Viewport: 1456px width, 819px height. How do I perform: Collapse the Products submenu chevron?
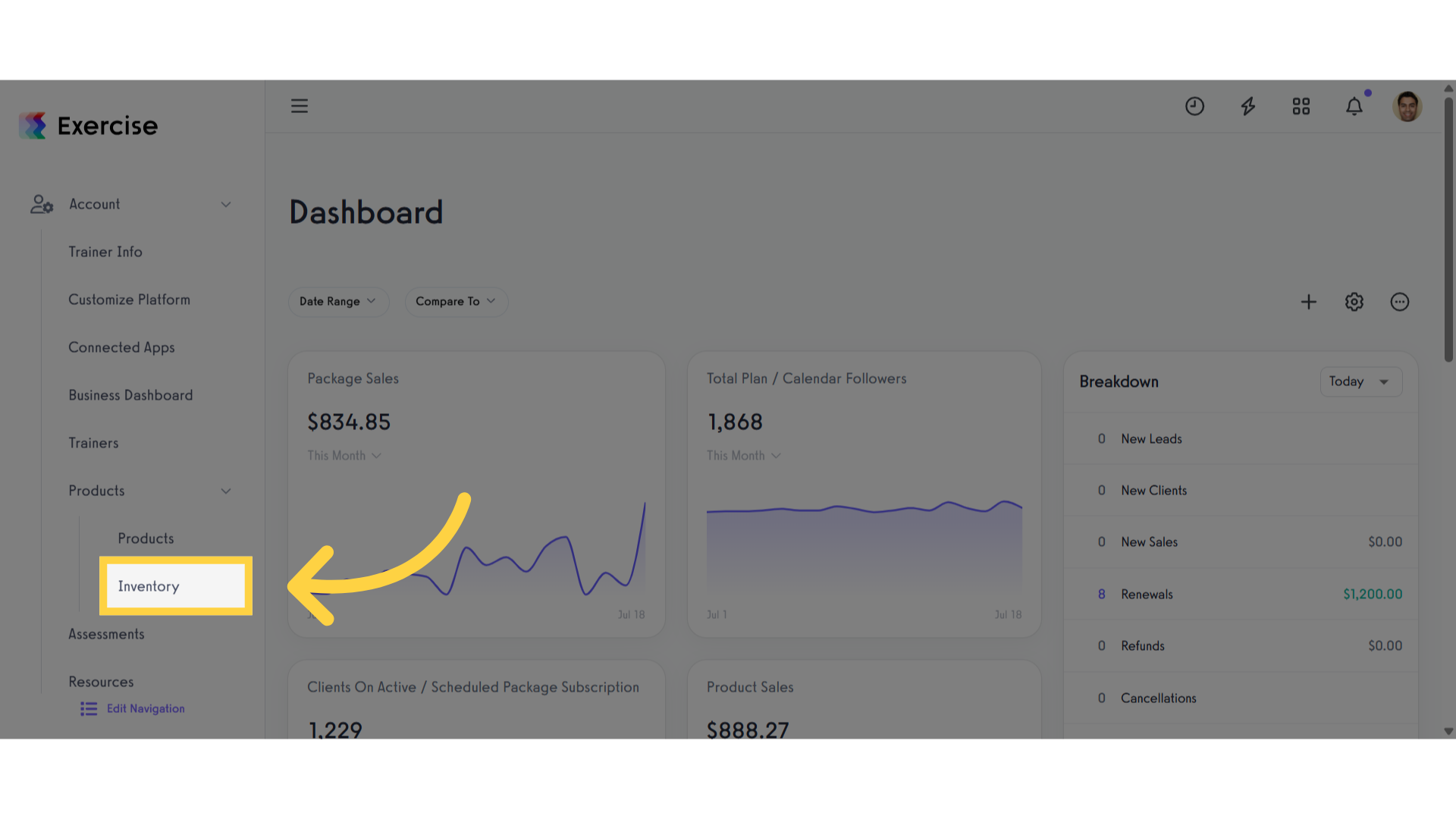226,491
